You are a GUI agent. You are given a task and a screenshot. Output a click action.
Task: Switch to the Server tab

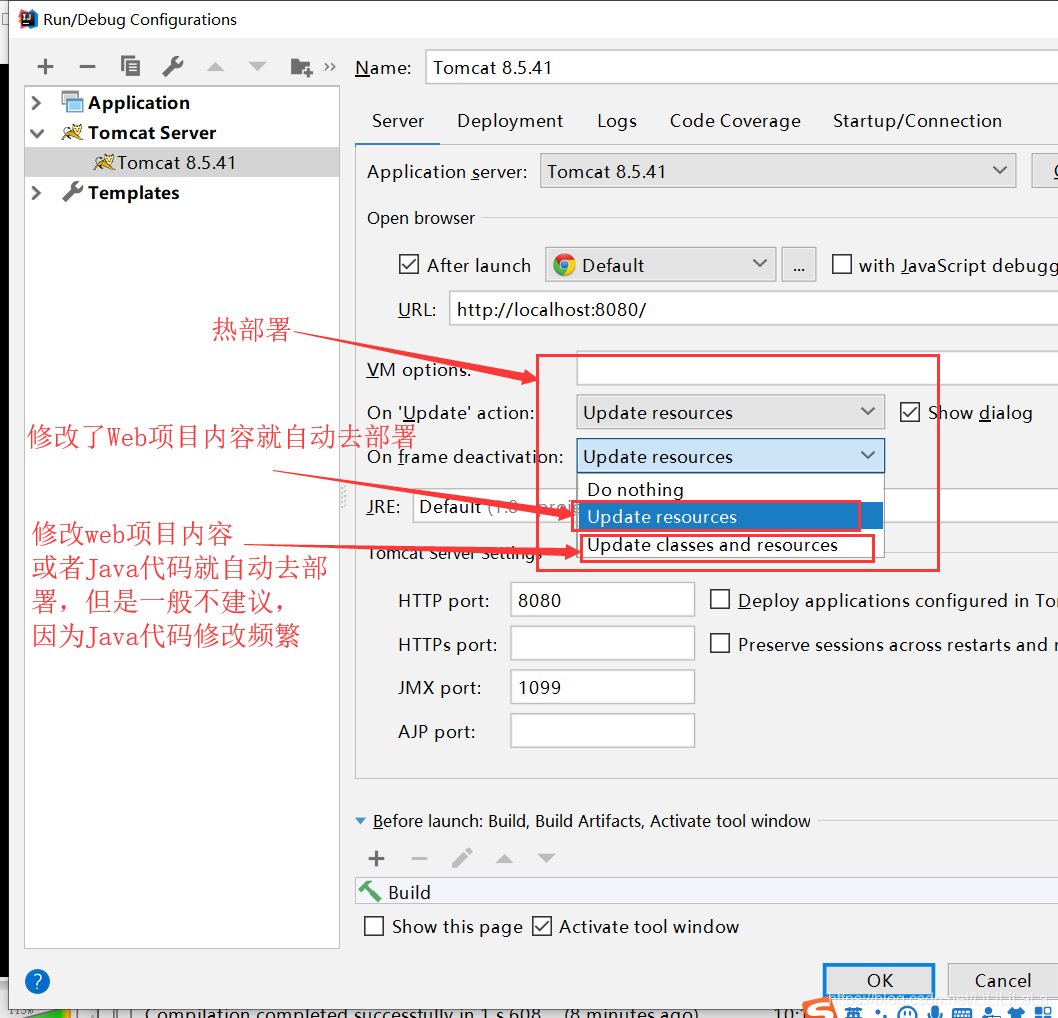tap(397, 121)
